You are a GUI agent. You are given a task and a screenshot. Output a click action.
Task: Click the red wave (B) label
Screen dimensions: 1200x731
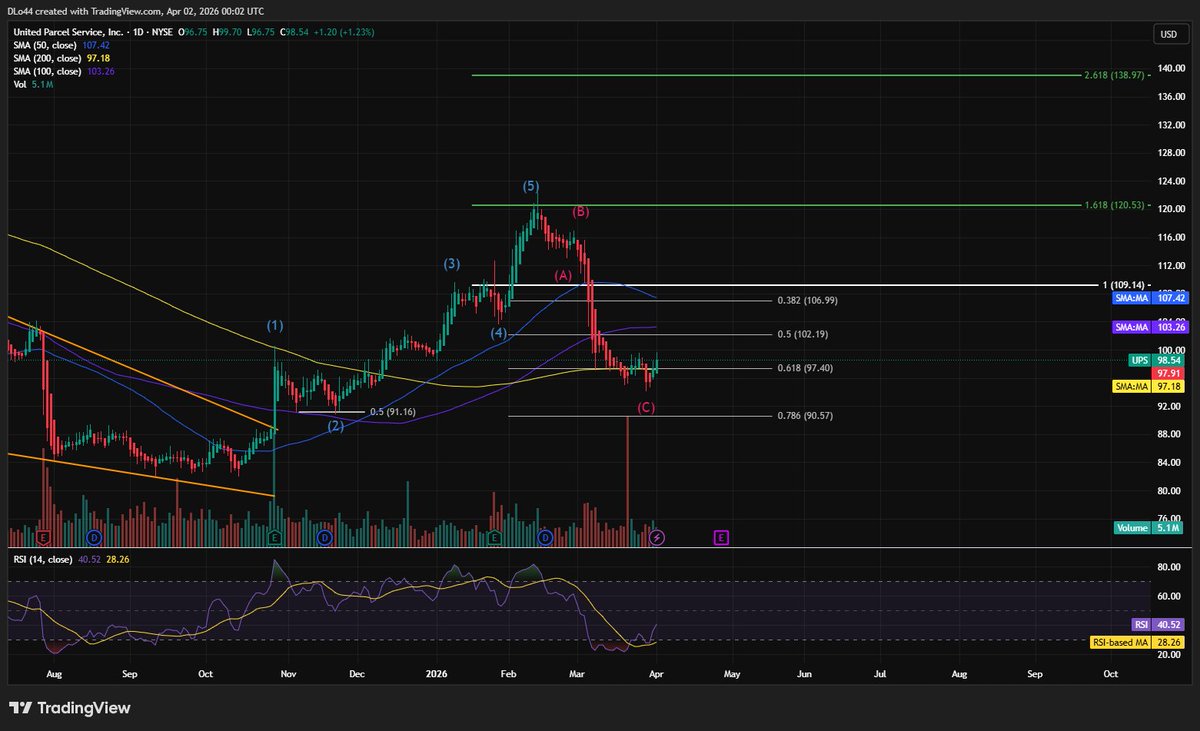click(580, 212)
